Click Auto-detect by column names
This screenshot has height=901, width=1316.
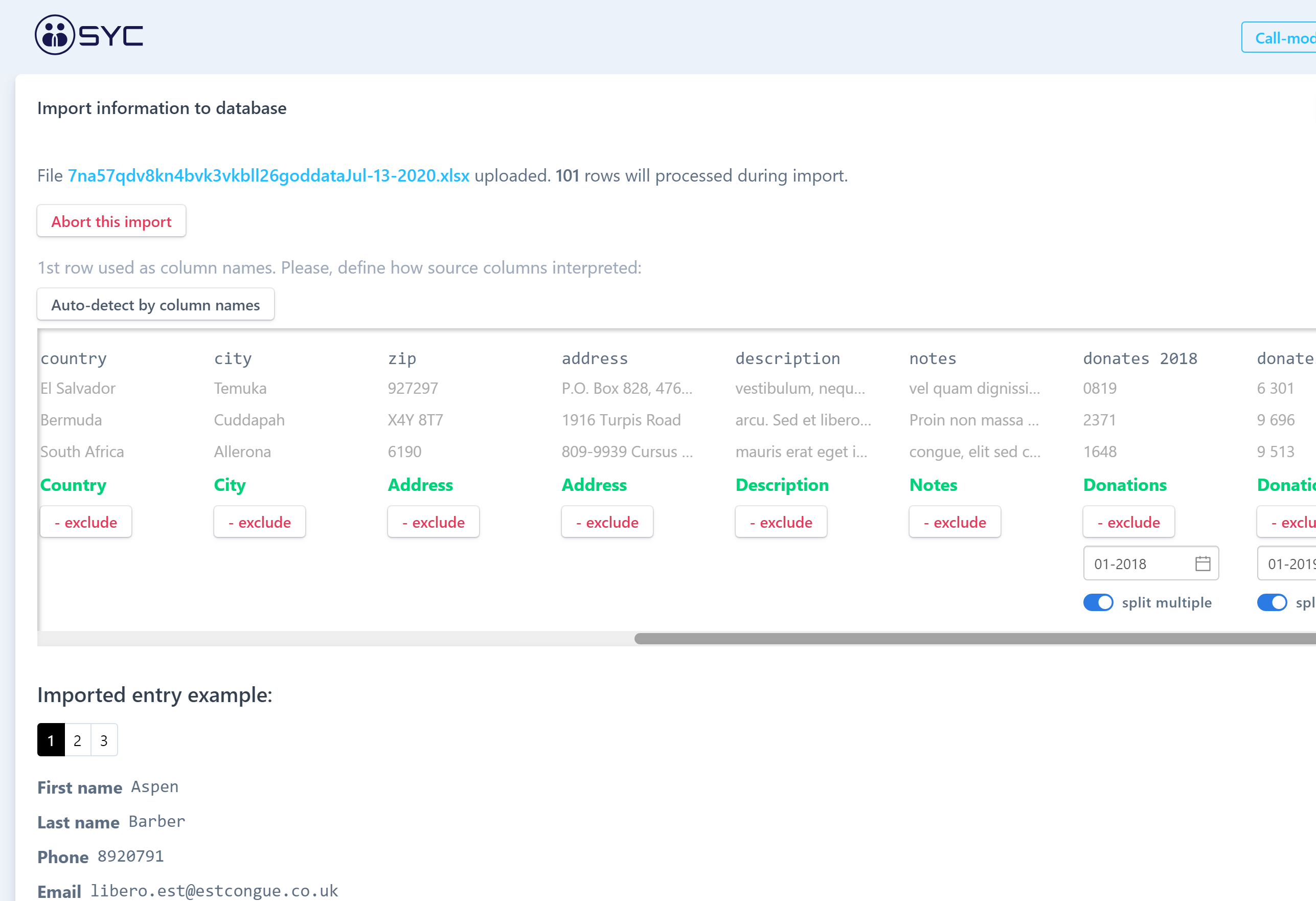155,304
